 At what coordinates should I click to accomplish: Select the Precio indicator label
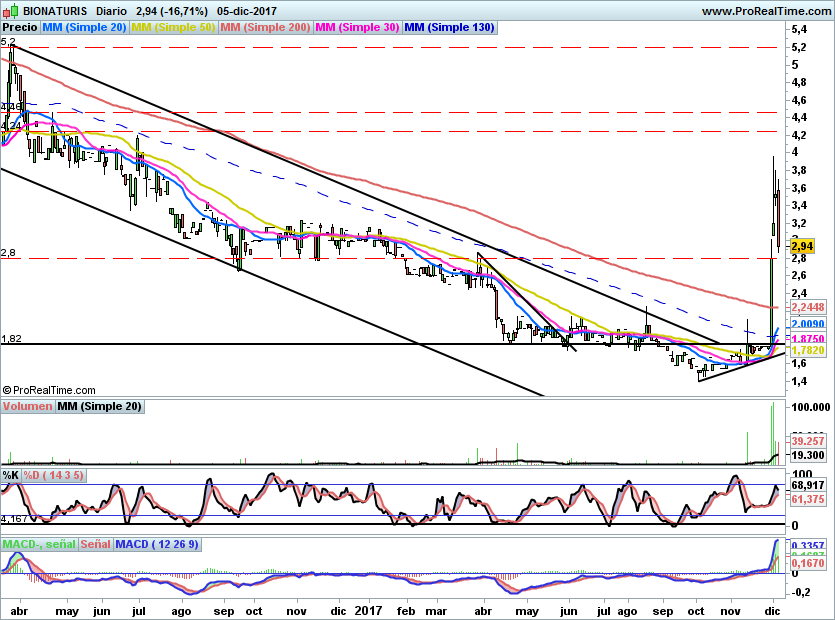(x=20, y=28)
